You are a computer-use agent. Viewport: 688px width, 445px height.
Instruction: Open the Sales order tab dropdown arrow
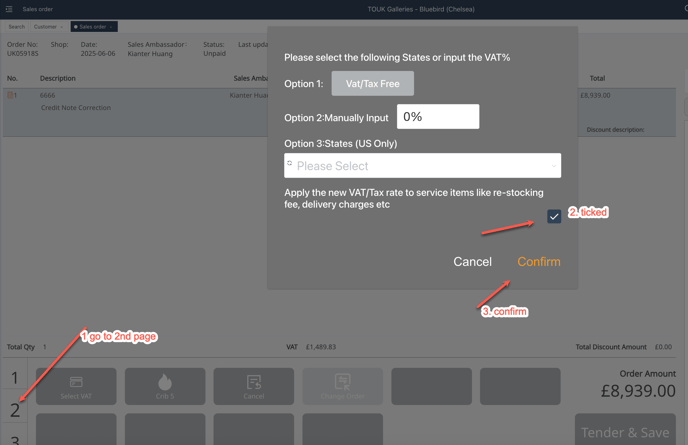pyautogui.click(x=112, y=27)
